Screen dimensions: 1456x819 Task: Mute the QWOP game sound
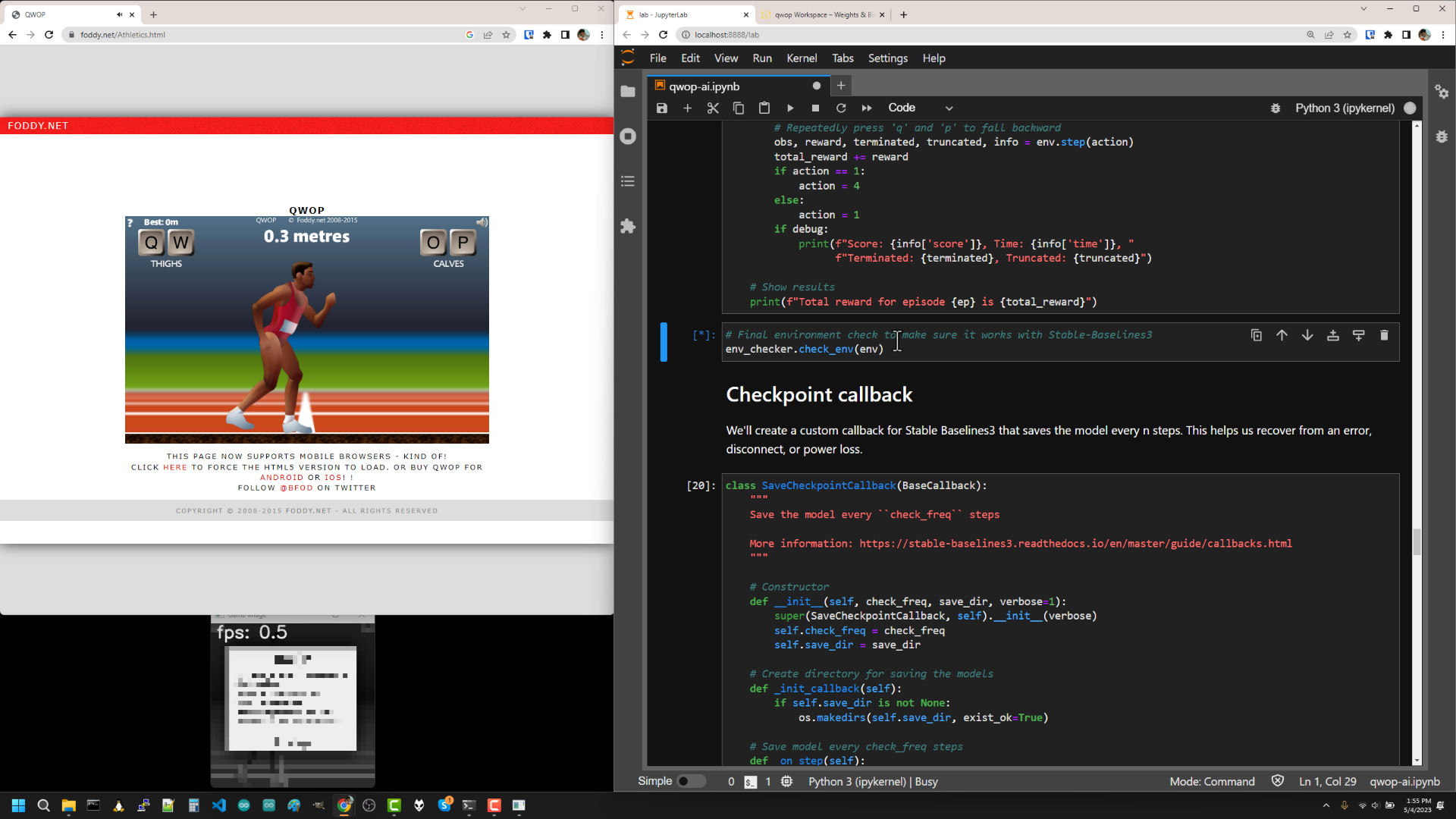(482, 221)
